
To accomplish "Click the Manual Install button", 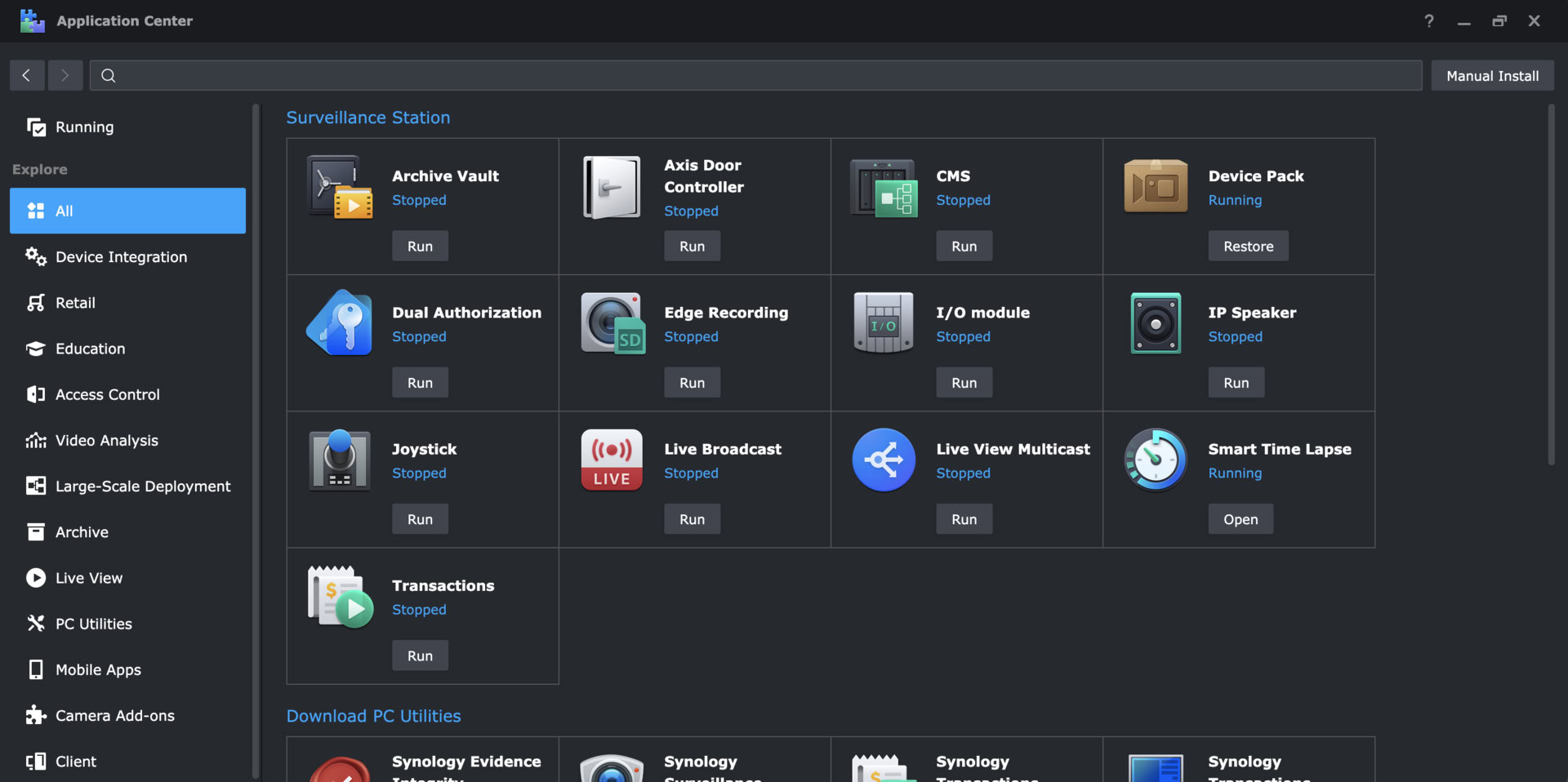I will pos(1492,75).
